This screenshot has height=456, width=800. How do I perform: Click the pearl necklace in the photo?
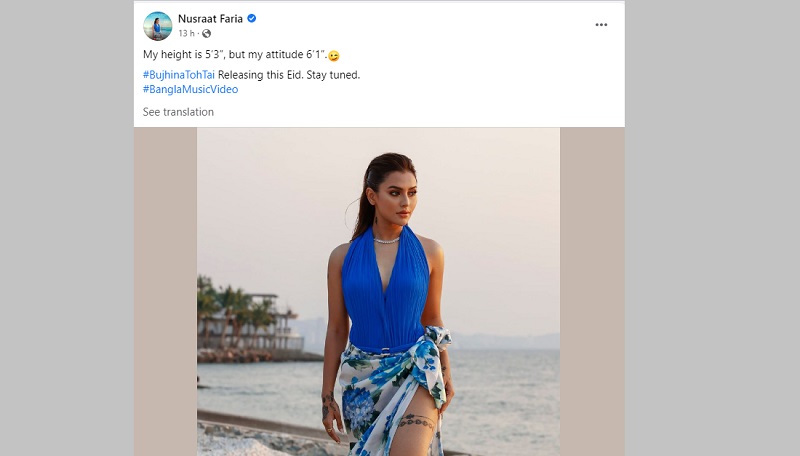pyautogui.click(x=386, y=240)
